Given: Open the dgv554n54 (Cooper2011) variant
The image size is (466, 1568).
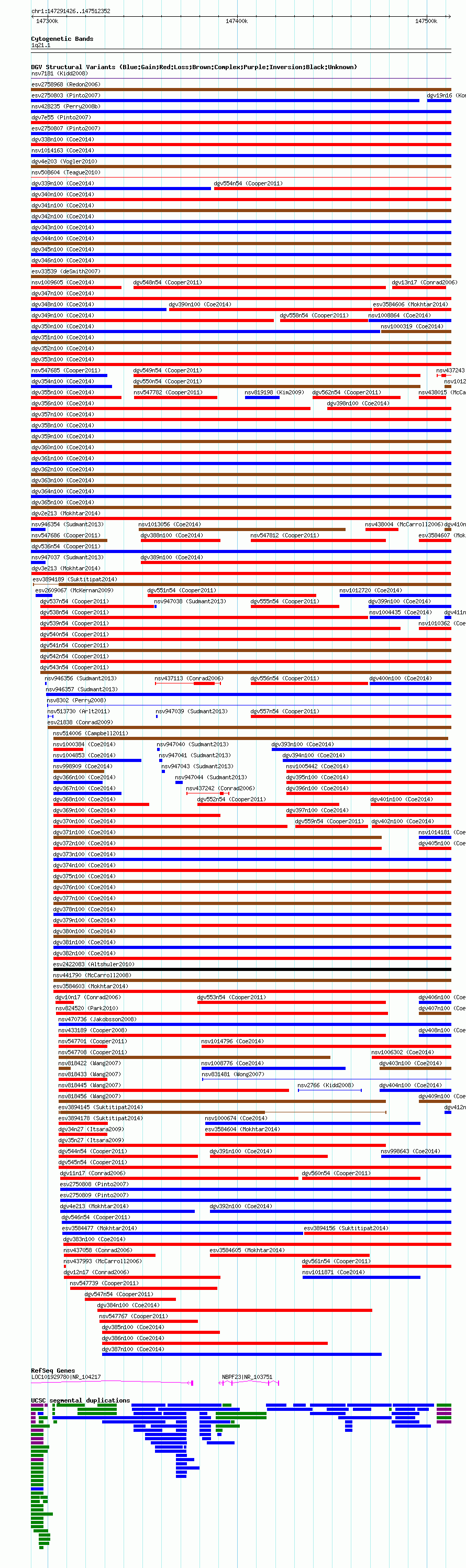Looking at the screenshot, I should click(x=248, y=183).
